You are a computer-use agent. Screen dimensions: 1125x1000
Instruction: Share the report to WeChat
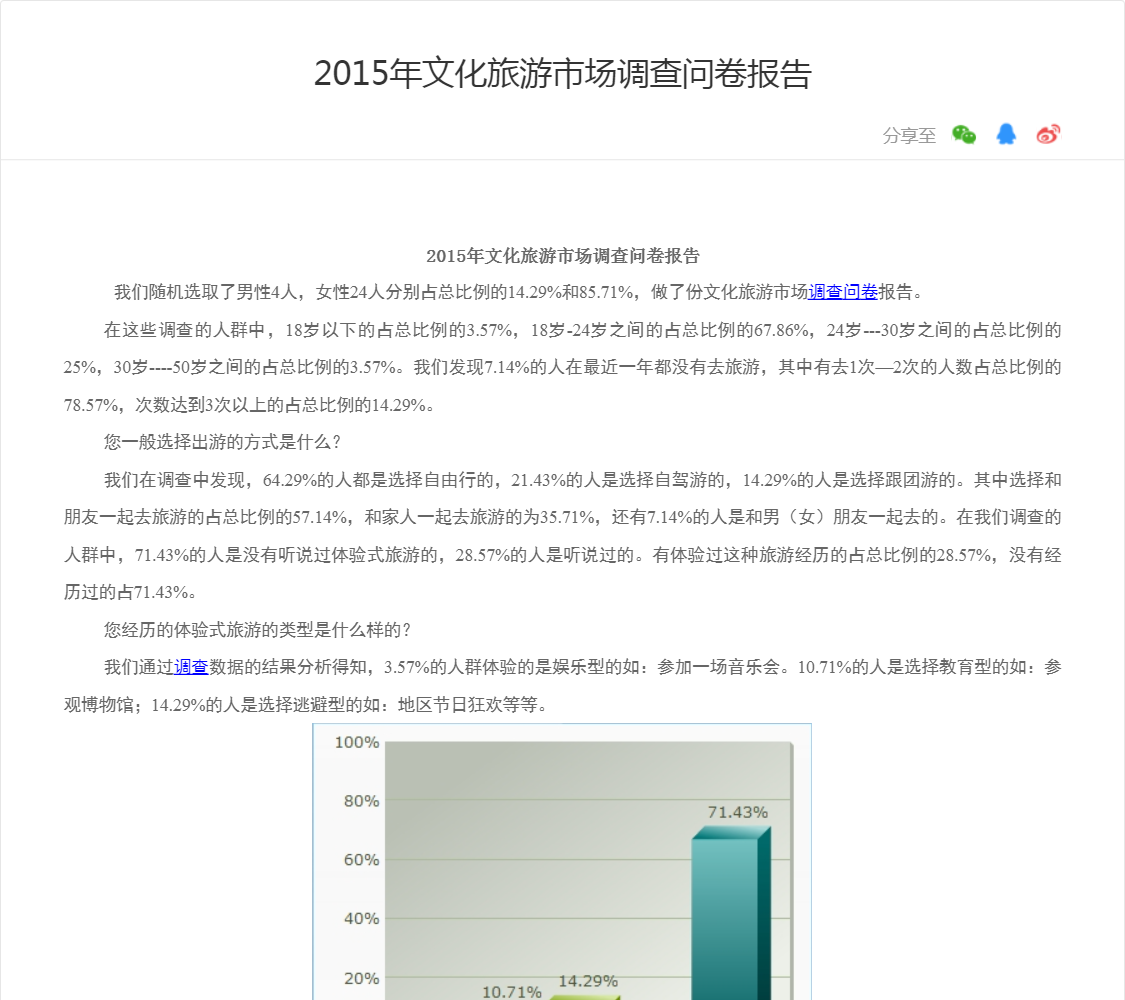(x=964, y=135)
